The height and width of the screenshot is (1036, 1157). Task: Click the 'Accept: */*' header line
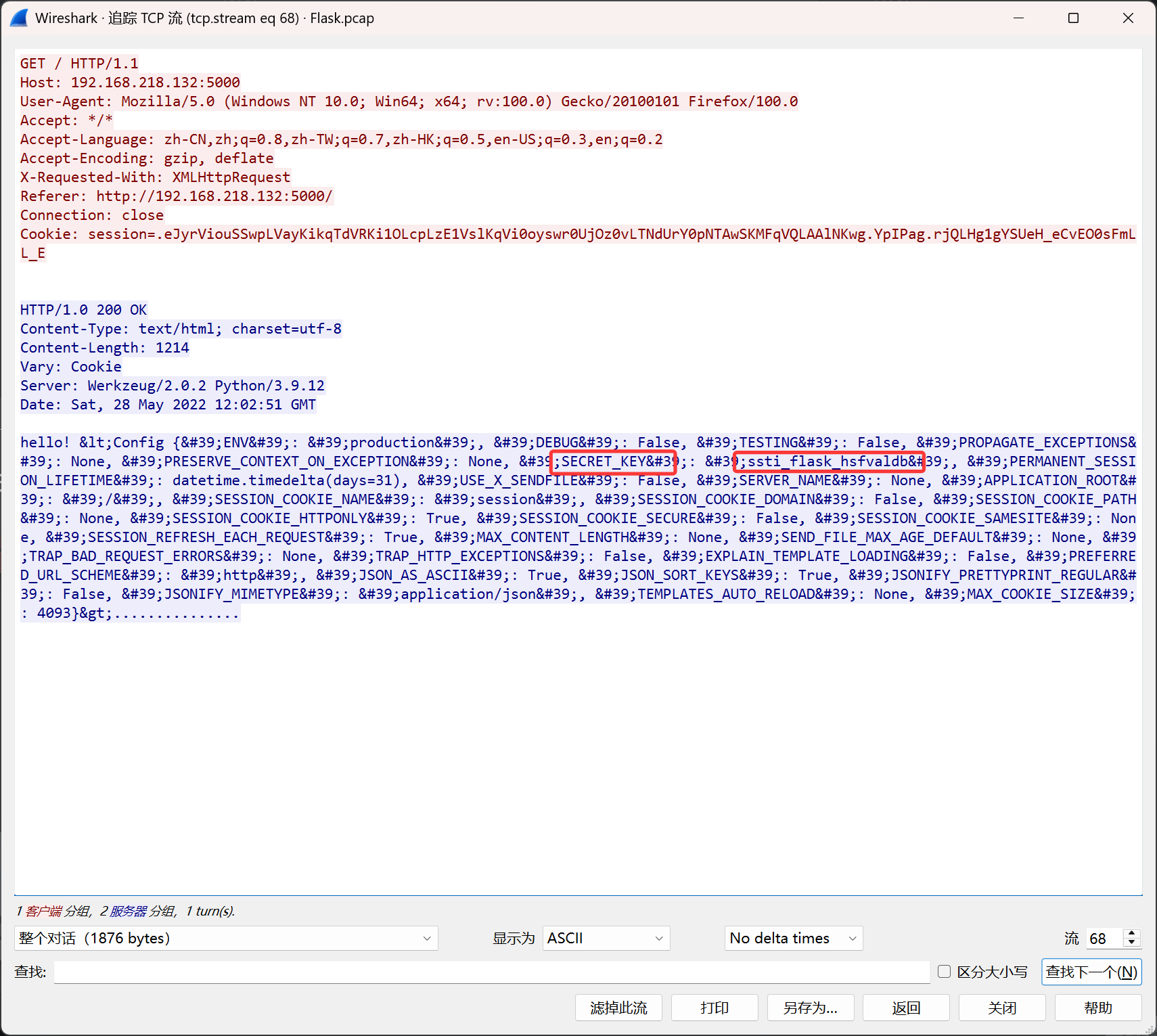click(x=66, y=120)
